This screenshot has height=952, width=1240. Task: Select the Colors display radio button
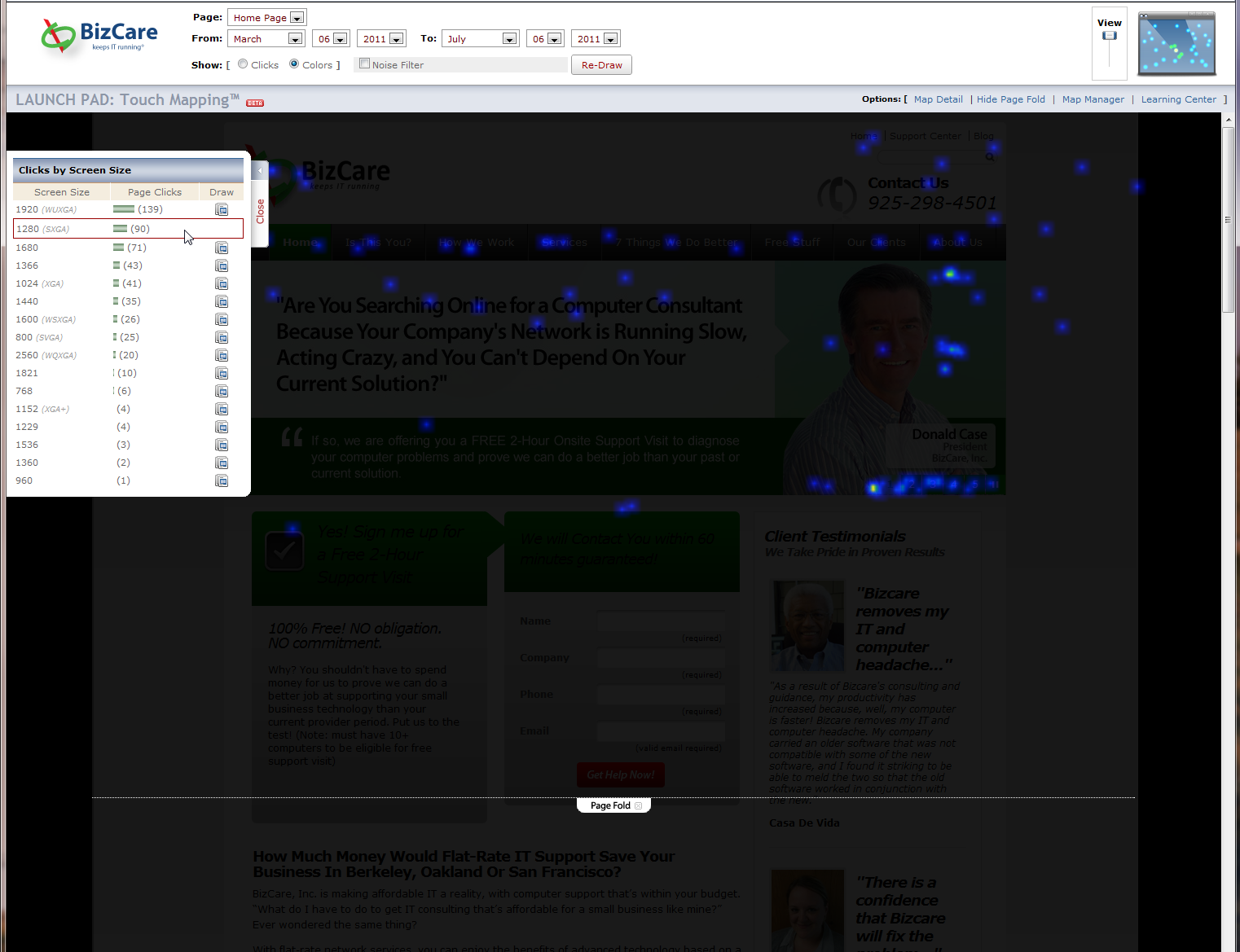294,64
